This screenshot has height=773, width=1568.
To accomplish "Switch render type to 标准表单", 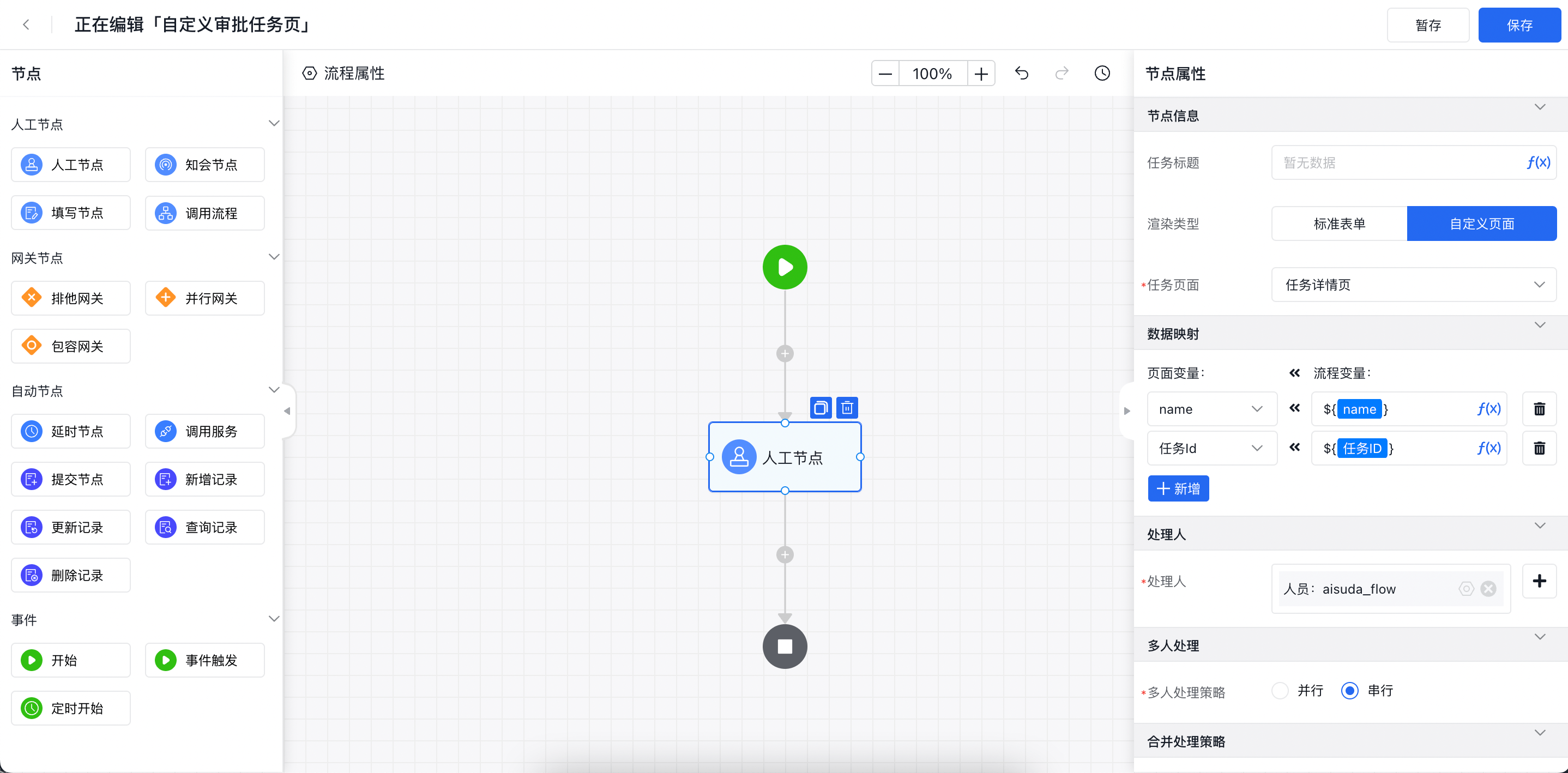I will (x=1339, y=224).
